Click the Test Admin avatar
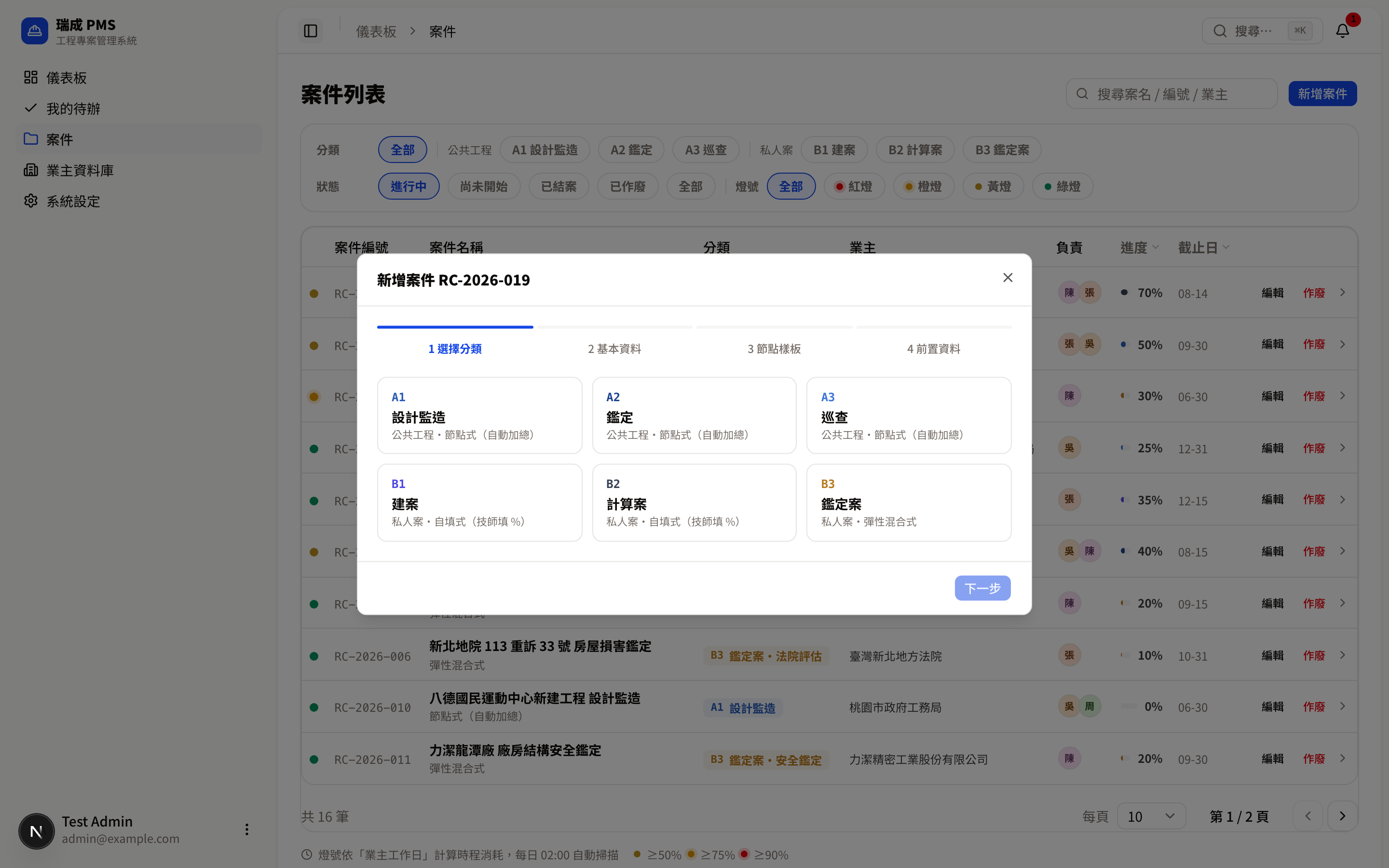The image size is (1389, 868). (x=36, y=831)
